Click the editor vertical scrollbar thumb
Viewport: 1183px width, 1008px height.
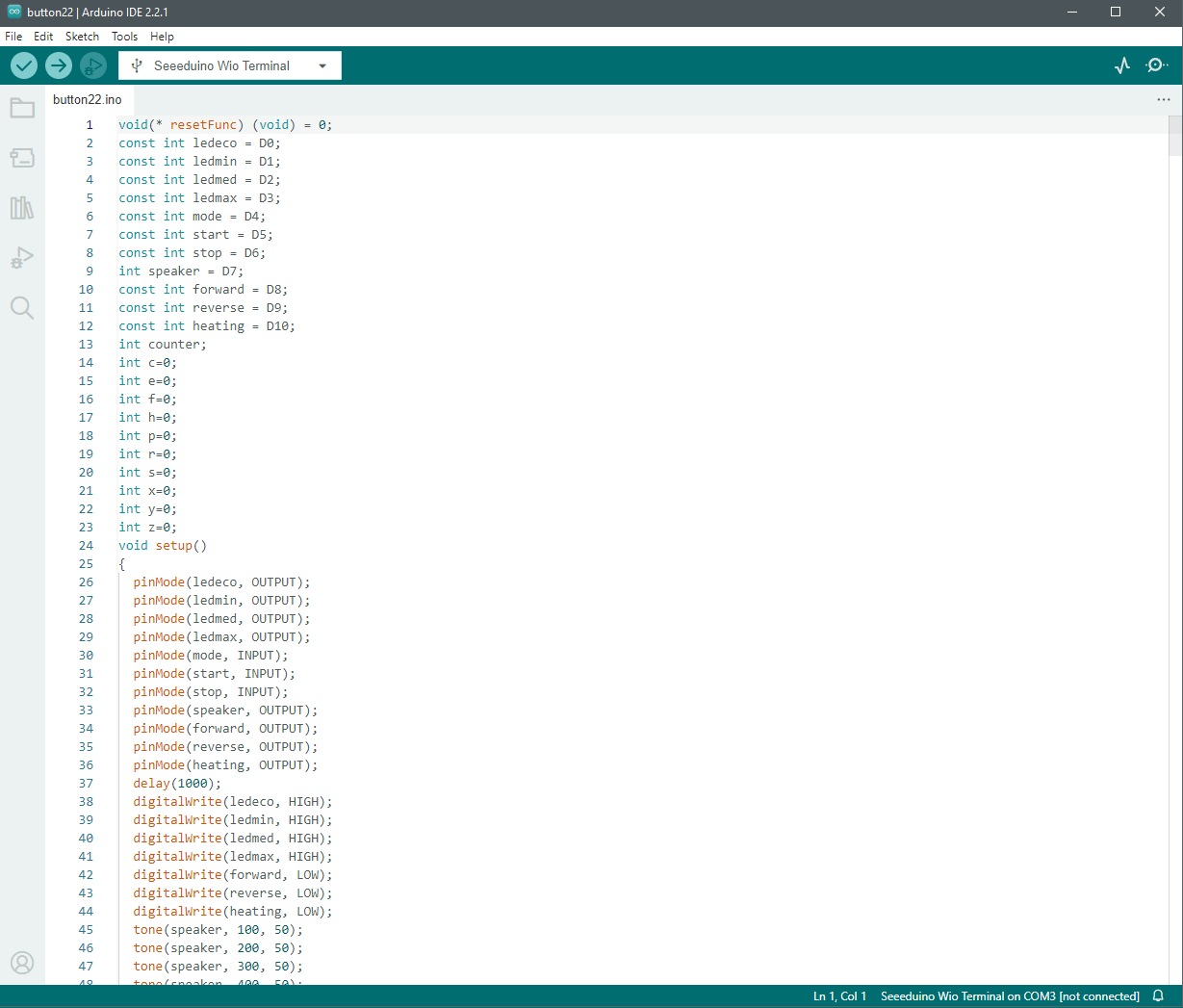click(x=1174, y=136)
